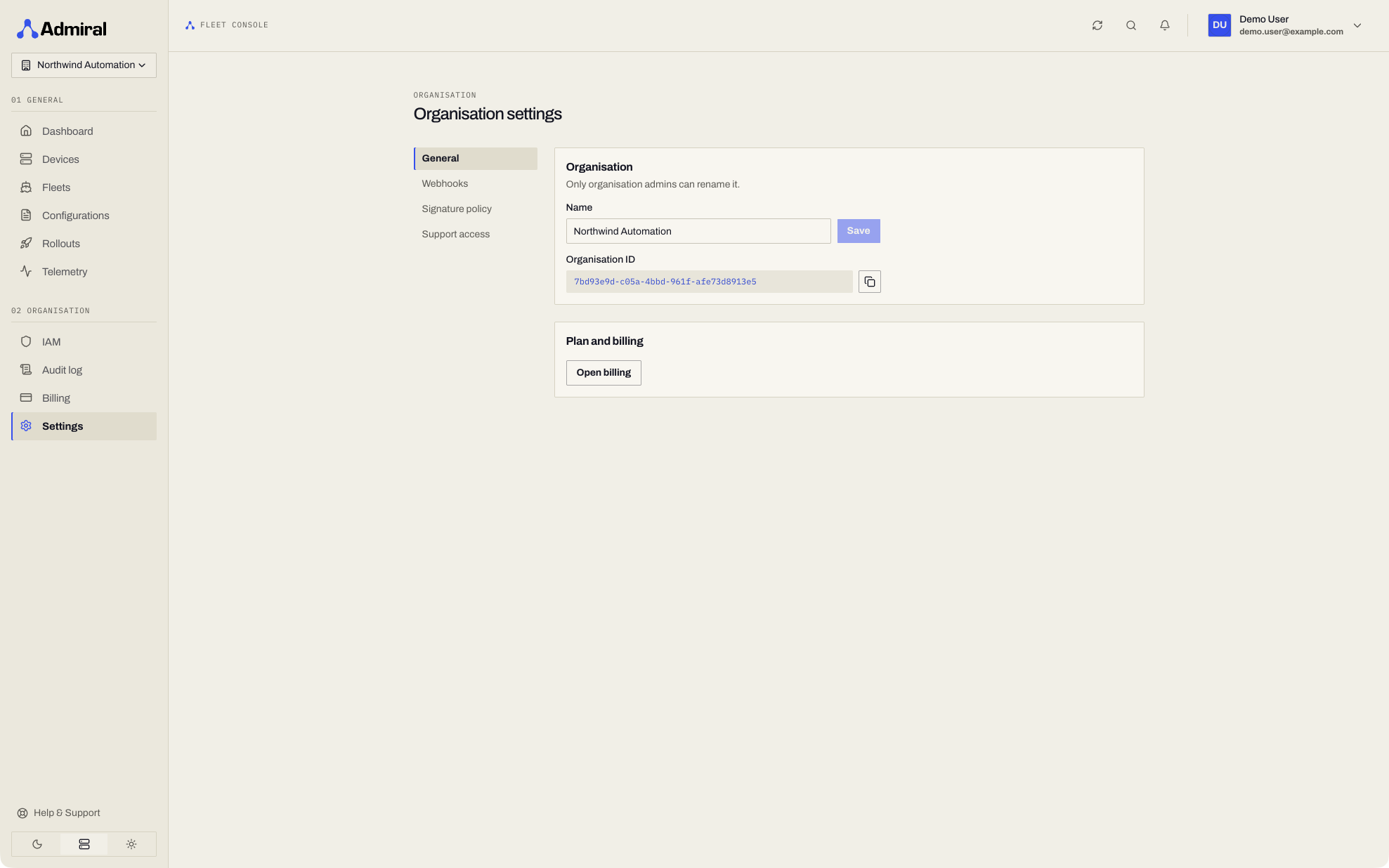The width and height of the screenshot is (1389, 868).
Task: Open notifications bell
Action: [1165, 25]
